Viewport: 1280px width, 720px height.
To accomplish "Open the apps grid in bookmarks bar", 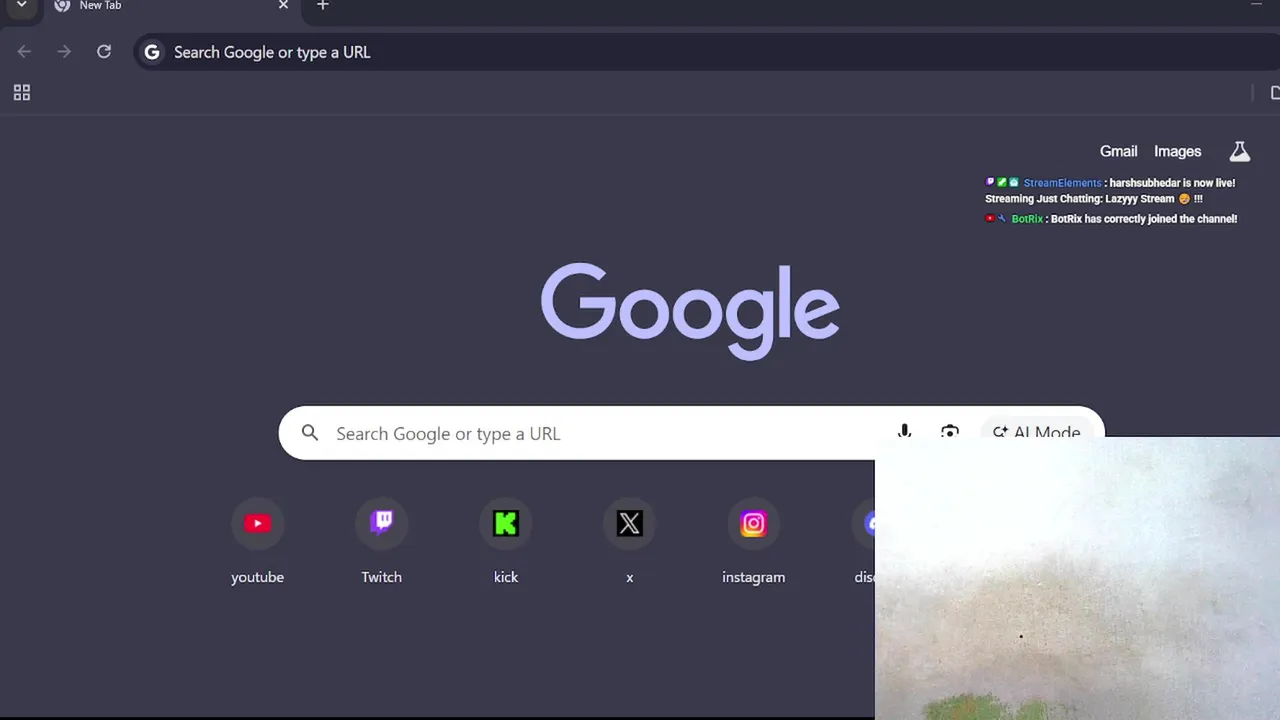I will pos(22,93).
